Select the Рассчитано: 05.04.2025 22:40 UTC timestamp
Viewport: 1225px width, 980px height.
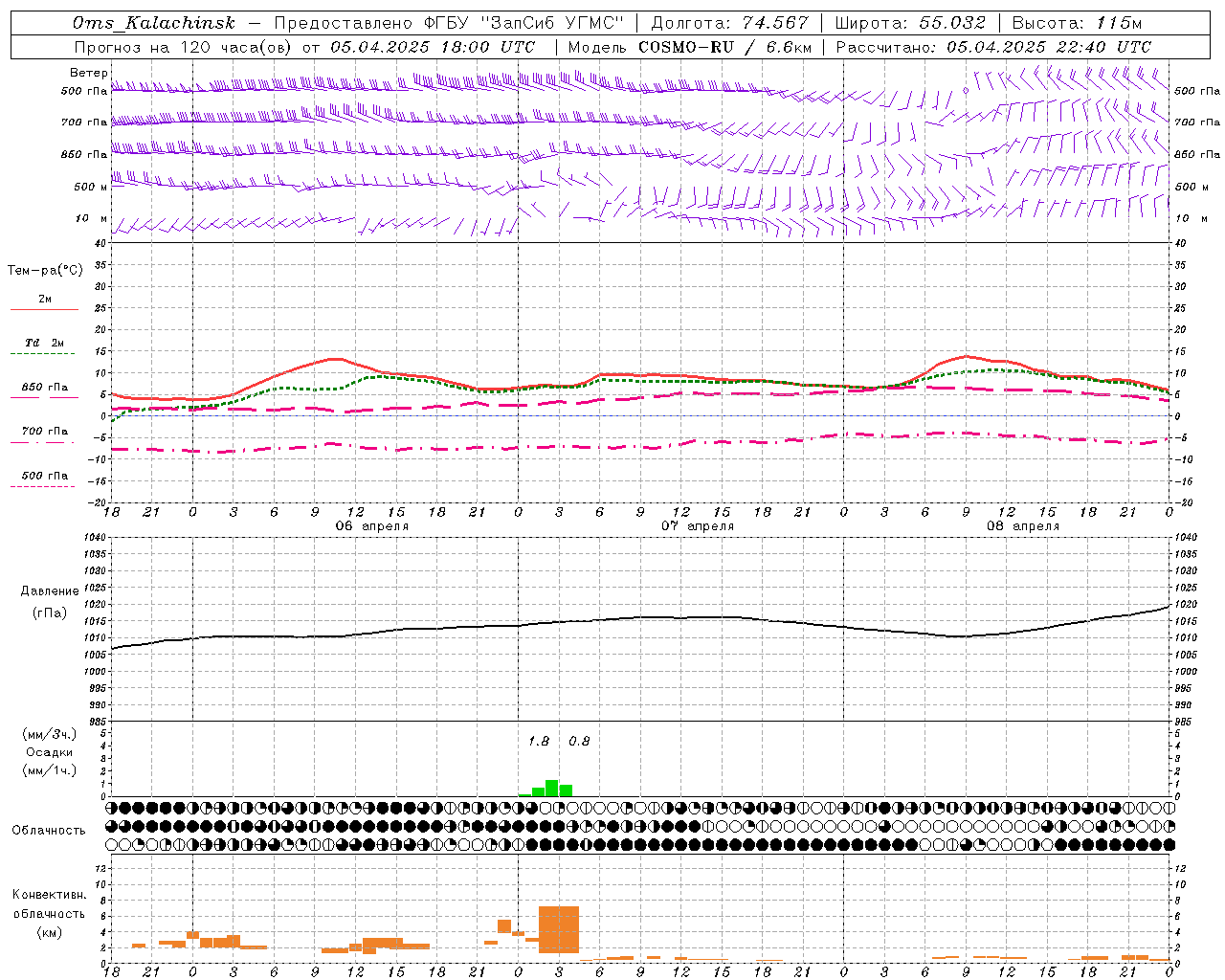point(993,47)
